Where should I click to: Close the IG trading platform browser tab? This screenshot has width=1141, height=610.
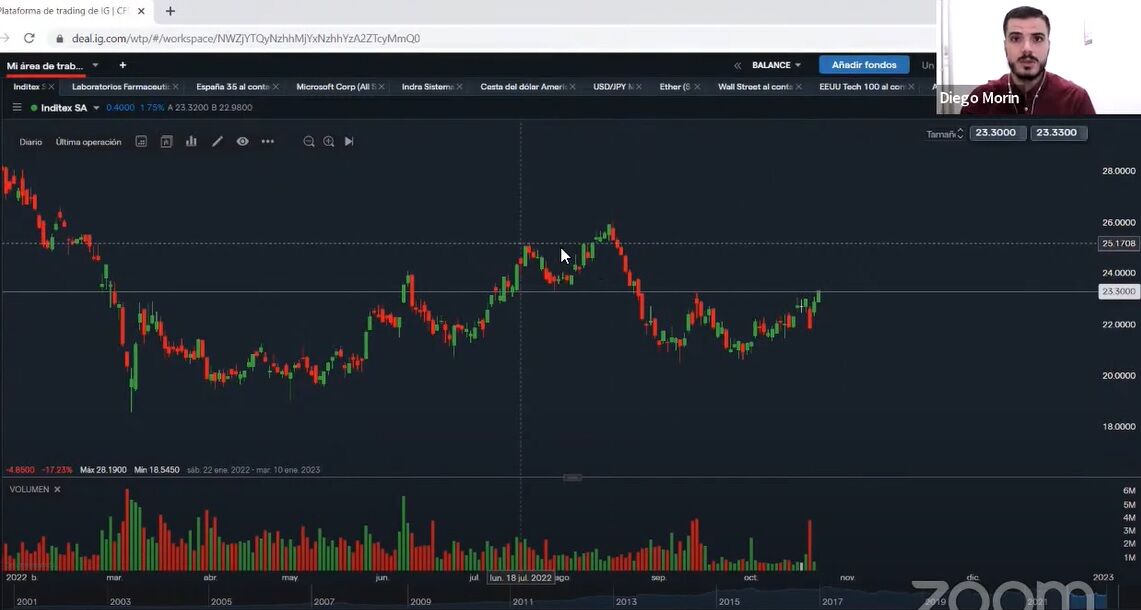tap(141, 11)
